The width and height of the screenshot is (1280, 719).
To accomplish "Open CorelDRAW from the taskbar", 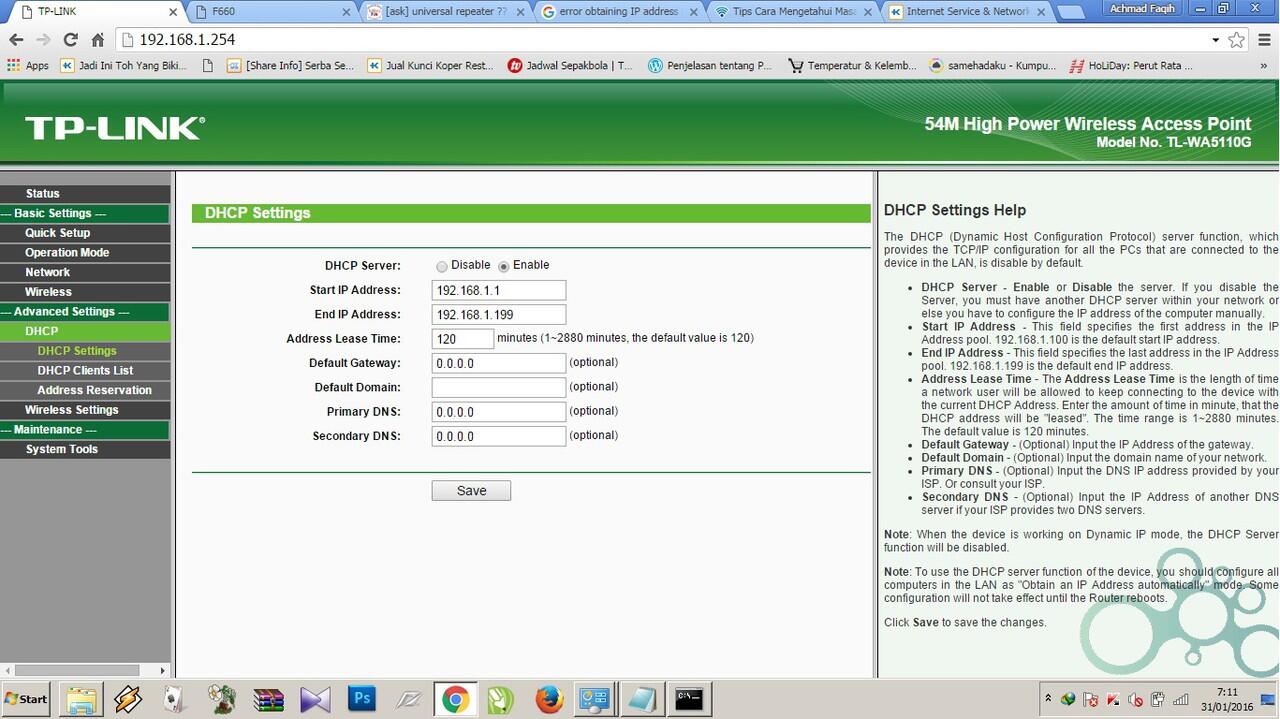I will point(502,699).
